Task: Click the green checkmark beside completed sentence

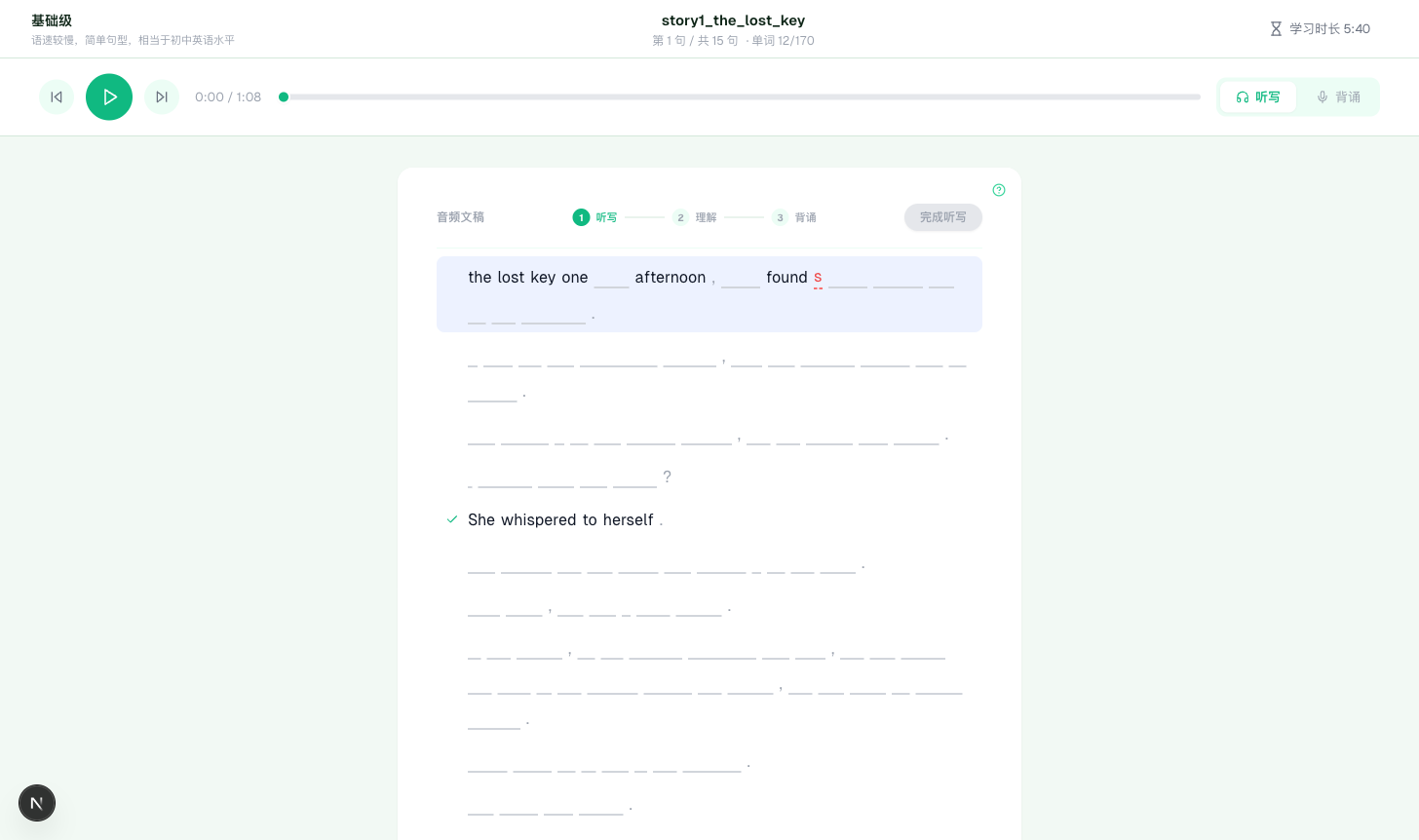Action: [x=452, y=519]
